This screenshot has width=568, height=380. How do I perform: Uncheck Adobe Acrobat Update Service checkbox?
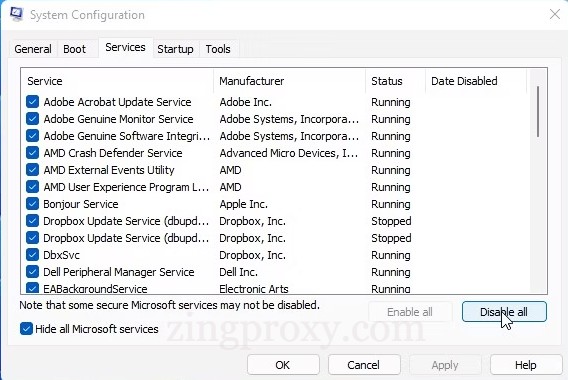pyautogui.click(x=32, y=102)
